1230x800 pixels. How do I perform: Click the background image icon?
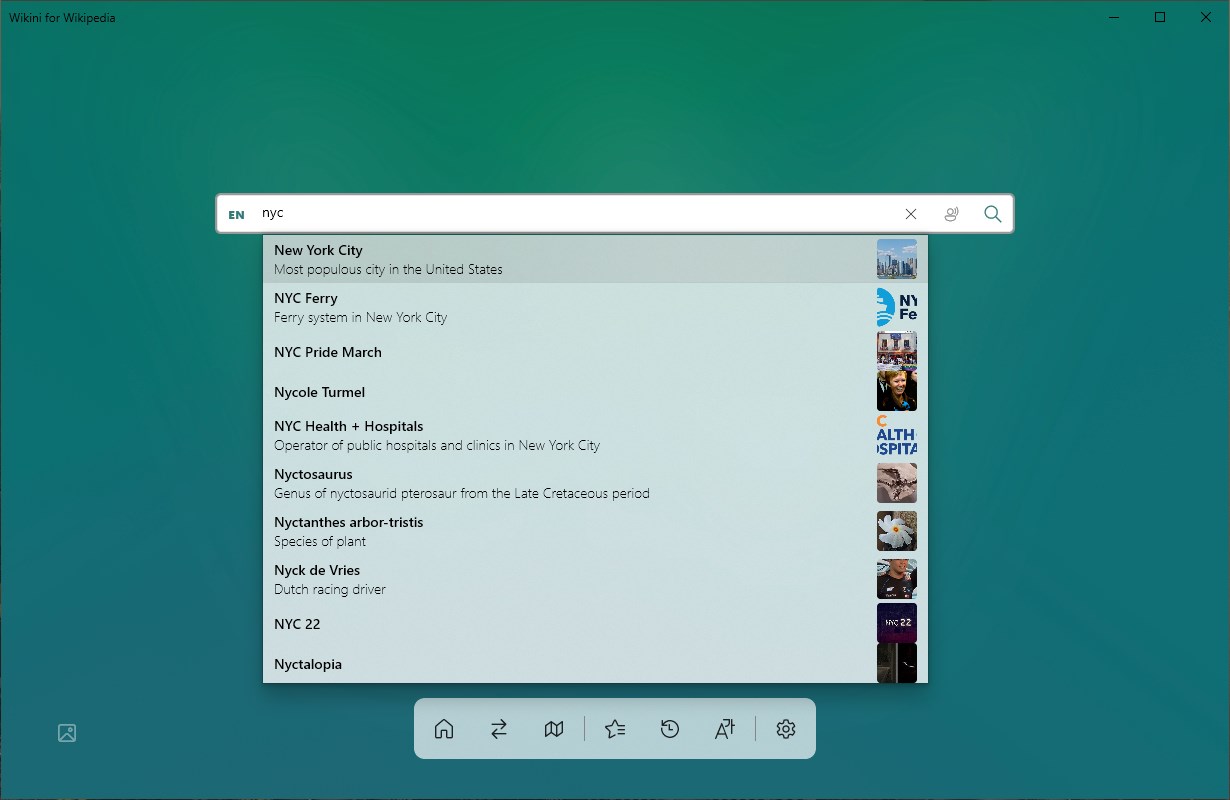pos(67,733)
